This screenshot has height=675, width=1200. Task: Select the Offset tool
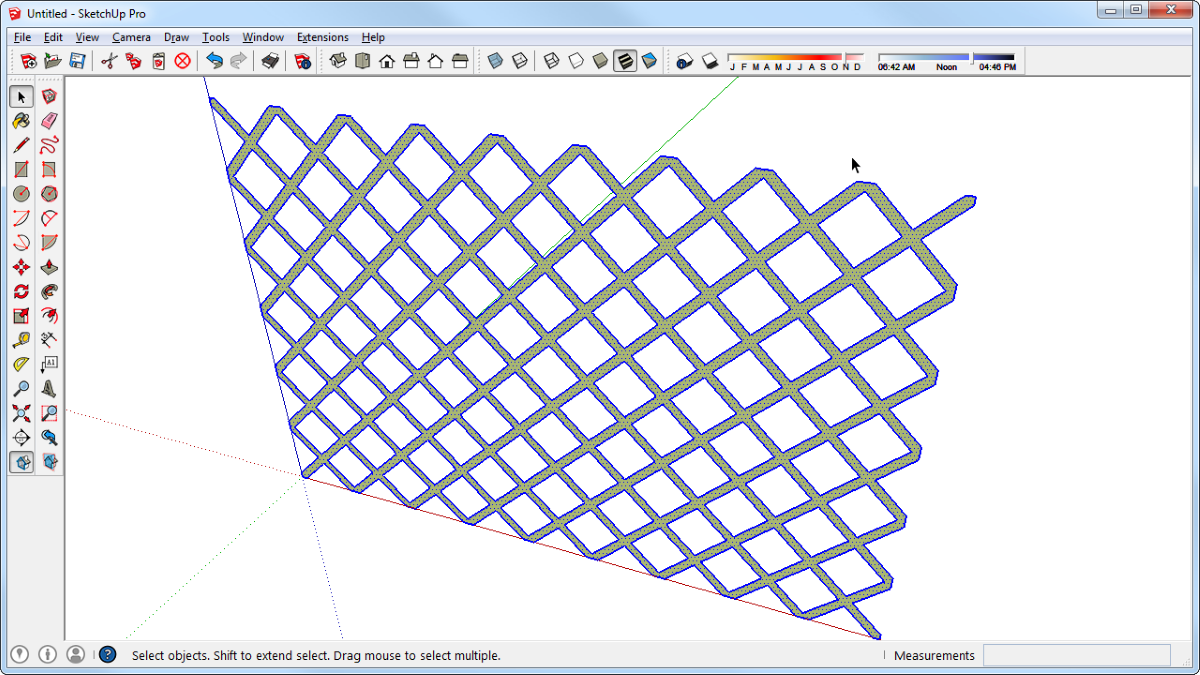click(x=49, y=316)
